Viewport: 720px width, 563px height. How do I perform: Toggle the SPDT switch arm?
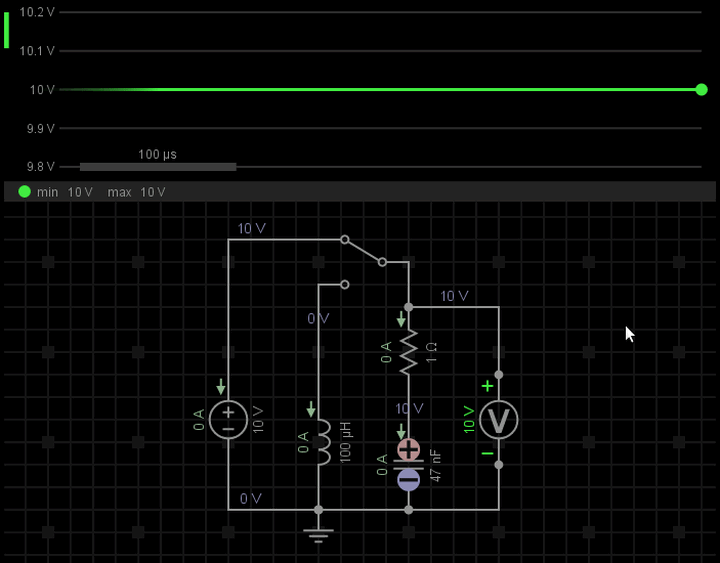coord(363,251)
